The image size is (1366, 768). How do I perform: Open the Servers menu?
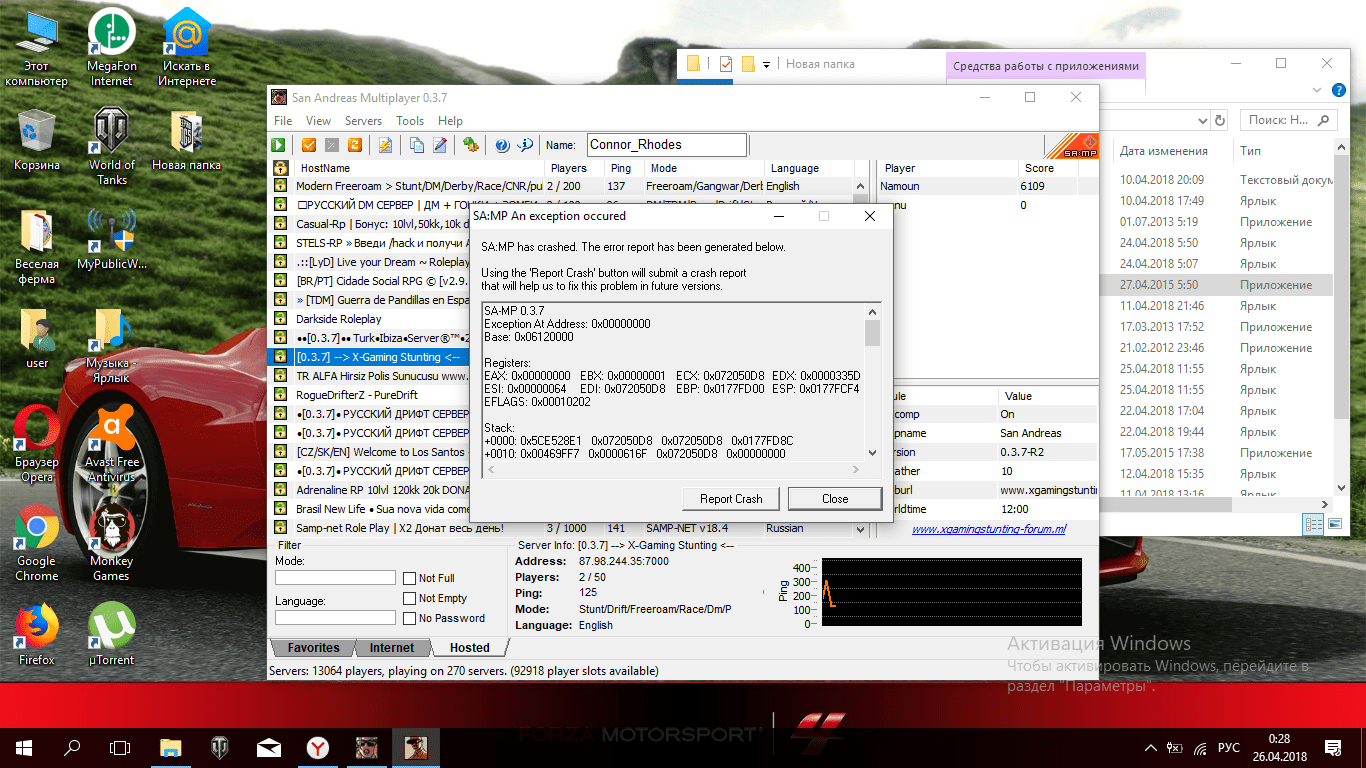tap(363, 120)
